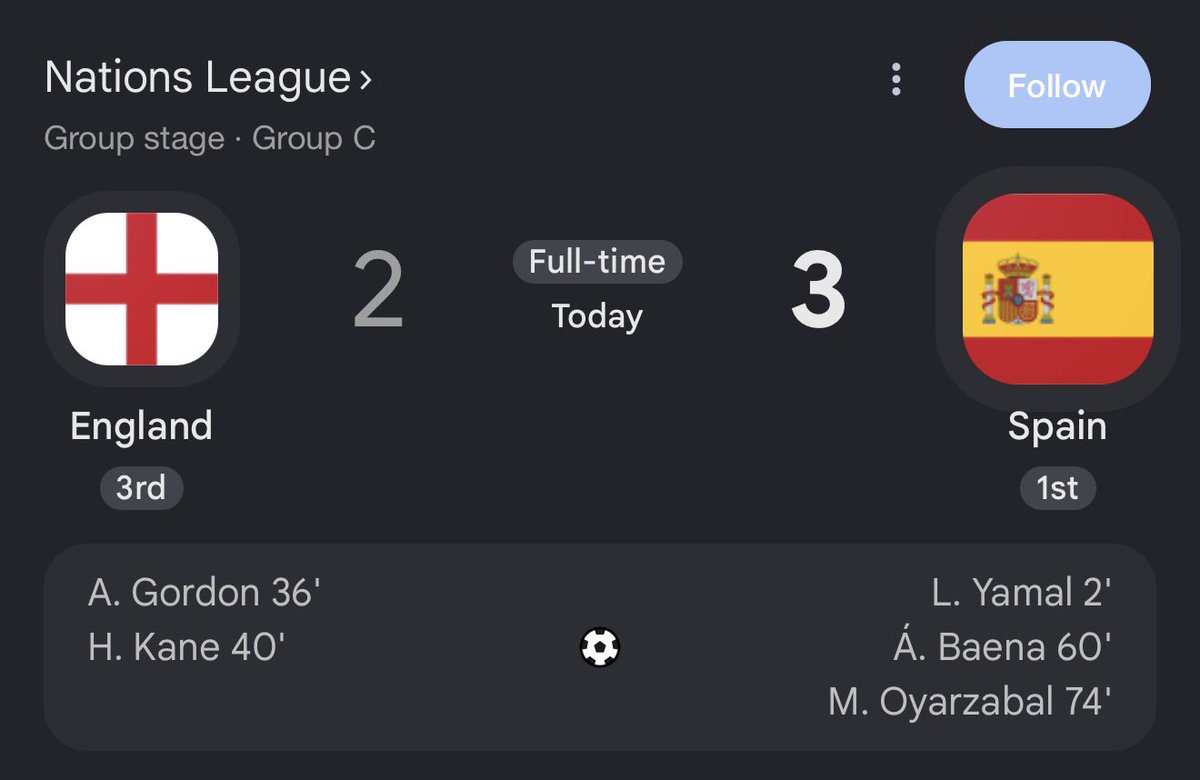Screen dimensions: 1200x780
Task: Select the Group stage · Group C subtitle
Action: (210, 138)
